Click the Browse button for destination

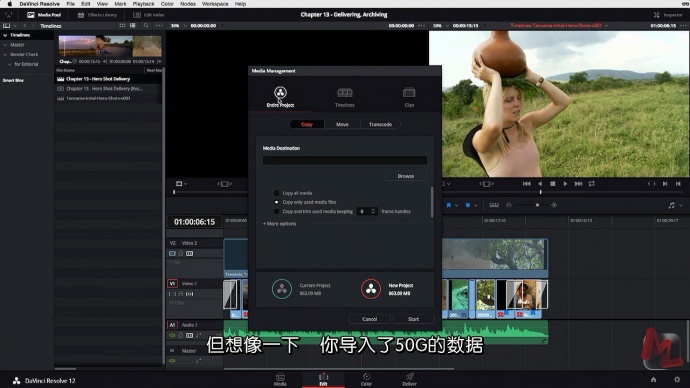click(406, 176)
